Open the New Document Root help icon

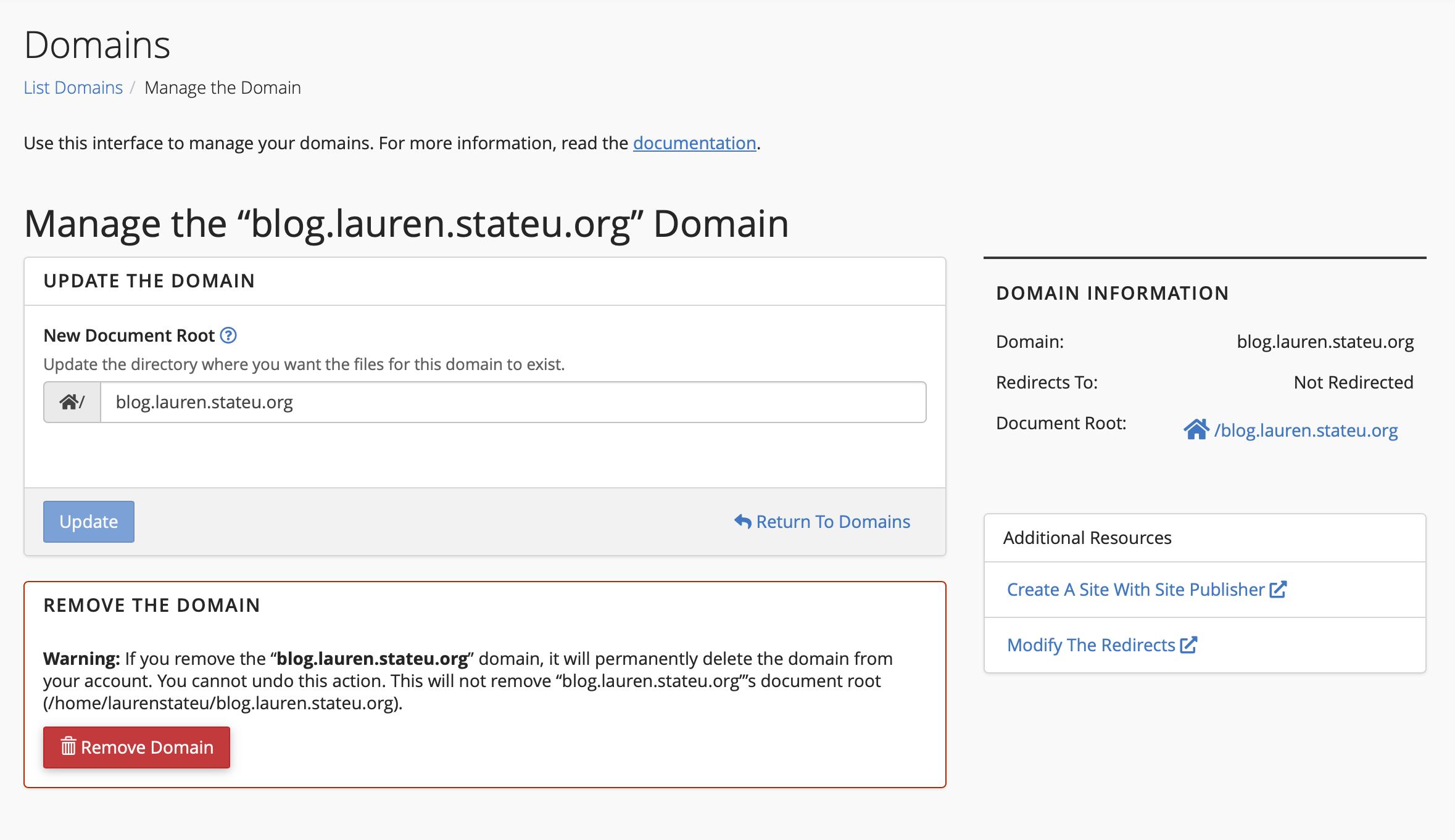click(228, 336)
